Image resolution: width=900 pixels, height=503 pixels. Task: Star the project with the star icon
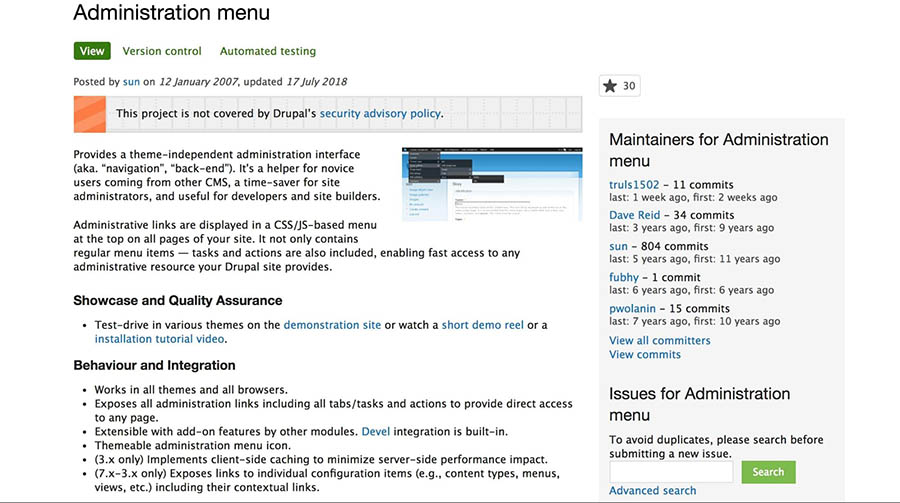(x=610, y=86)
